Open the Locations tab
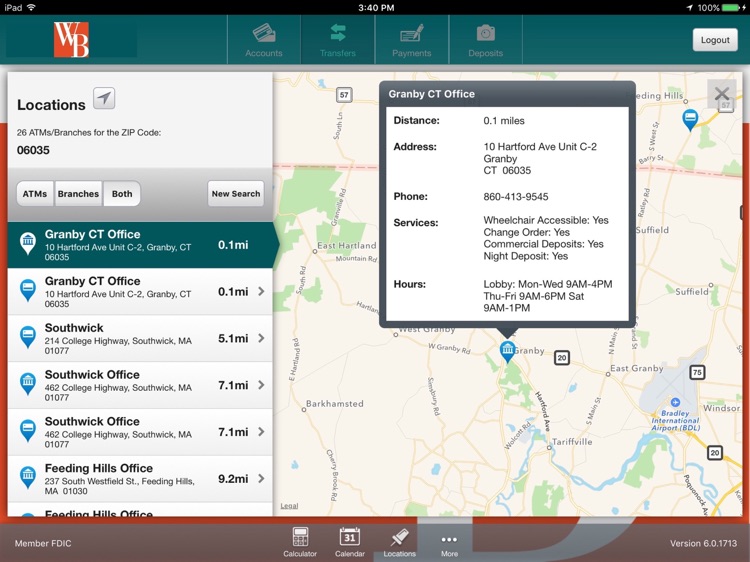 [399, 542]
